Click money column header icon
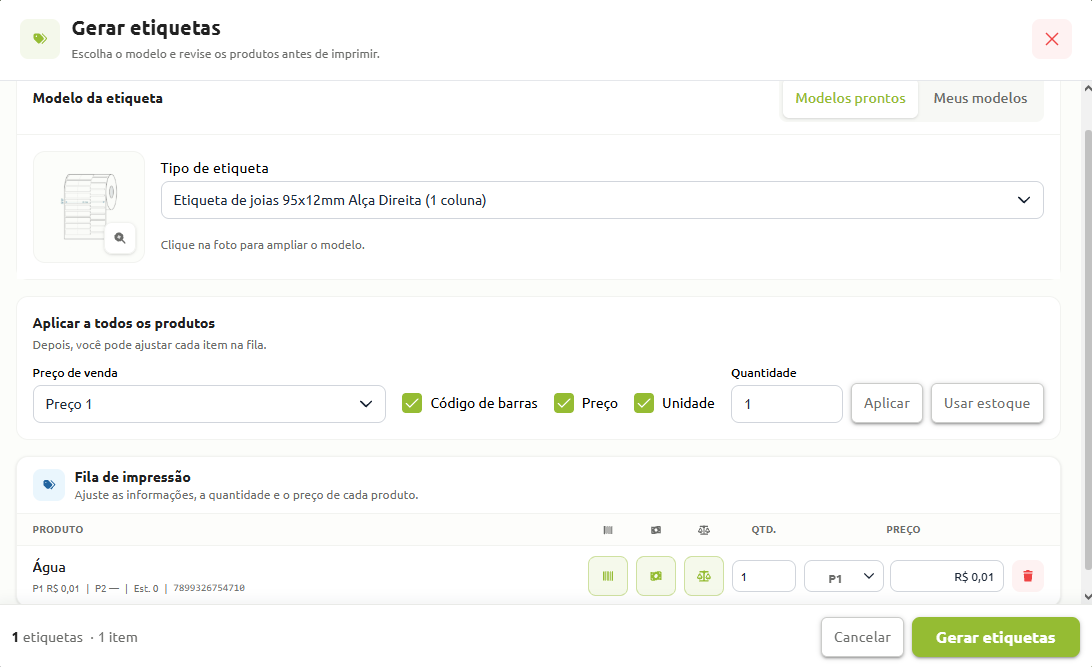Image resolution: width=1092 pixels, height=667 pixels. (656, 530)
